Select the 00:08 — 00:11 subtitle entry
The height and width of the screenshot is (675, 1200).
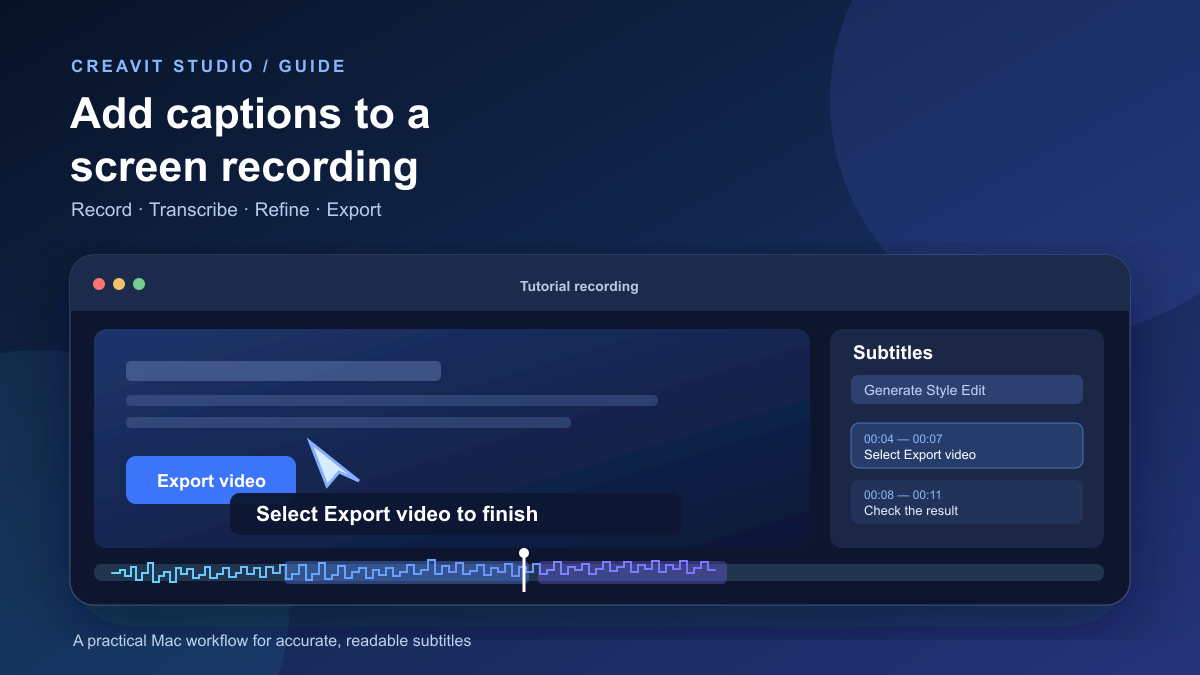[967, 502]
